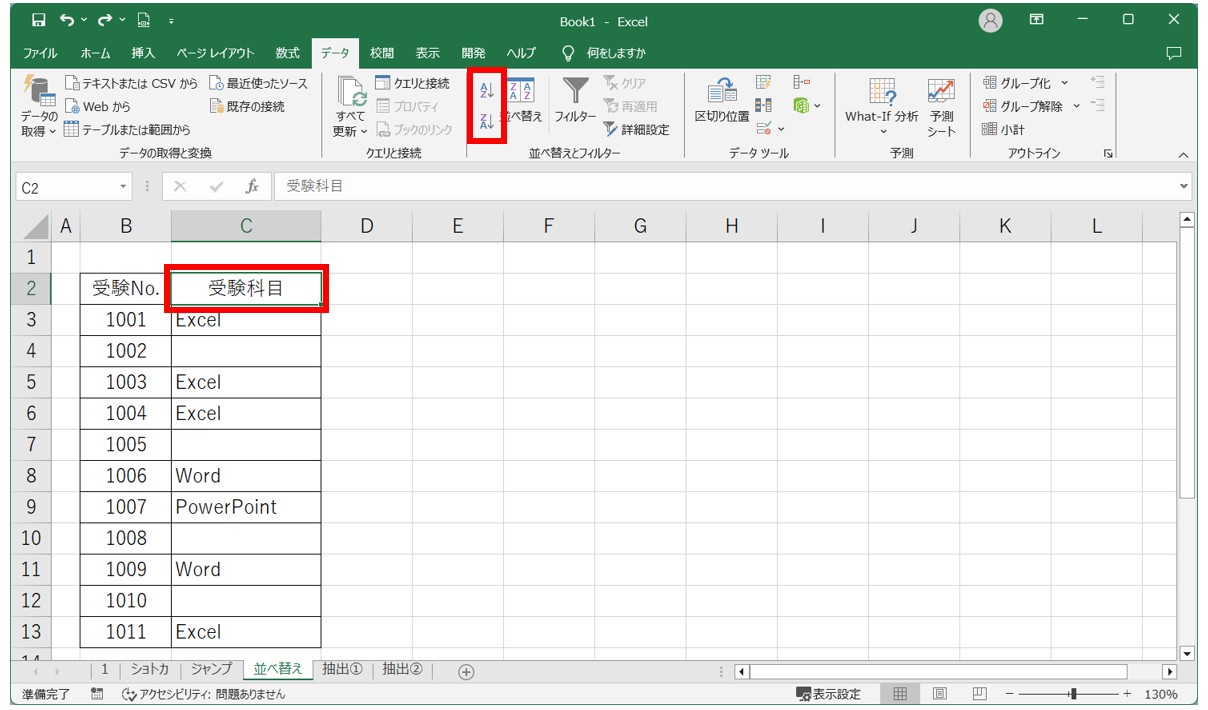Screen dimensions: 1208x710
Task: Click the 表示設定 display settings button
Action: point(828,694)
